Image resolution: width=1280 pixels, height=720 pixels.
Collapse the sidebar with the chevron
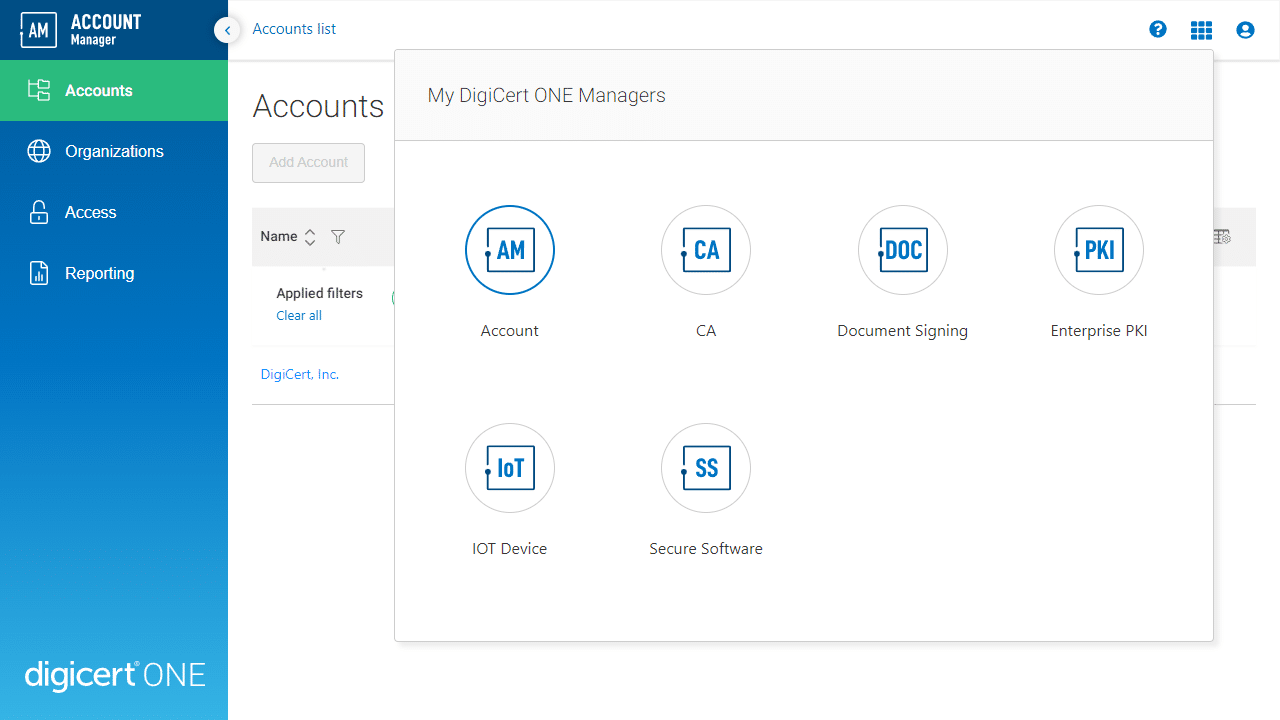click(x=227, y=30)
